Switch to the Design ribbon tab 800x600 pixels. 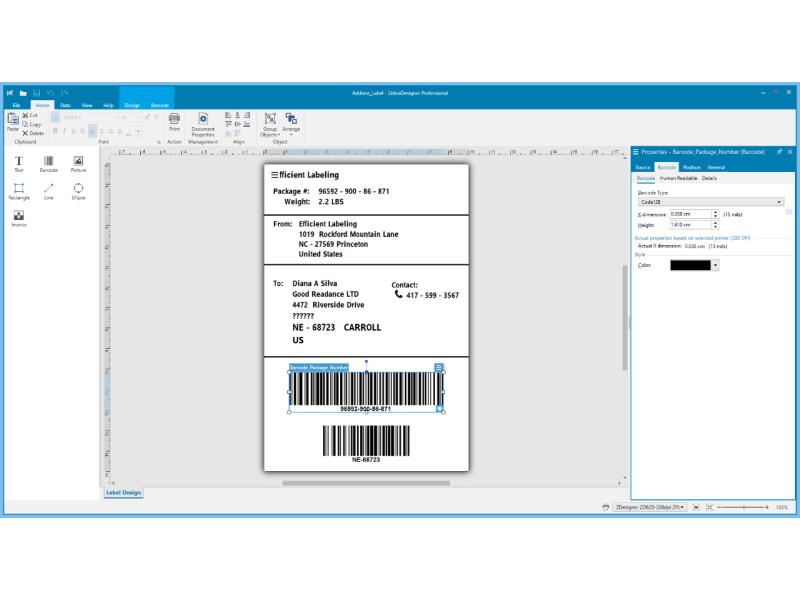132,105
